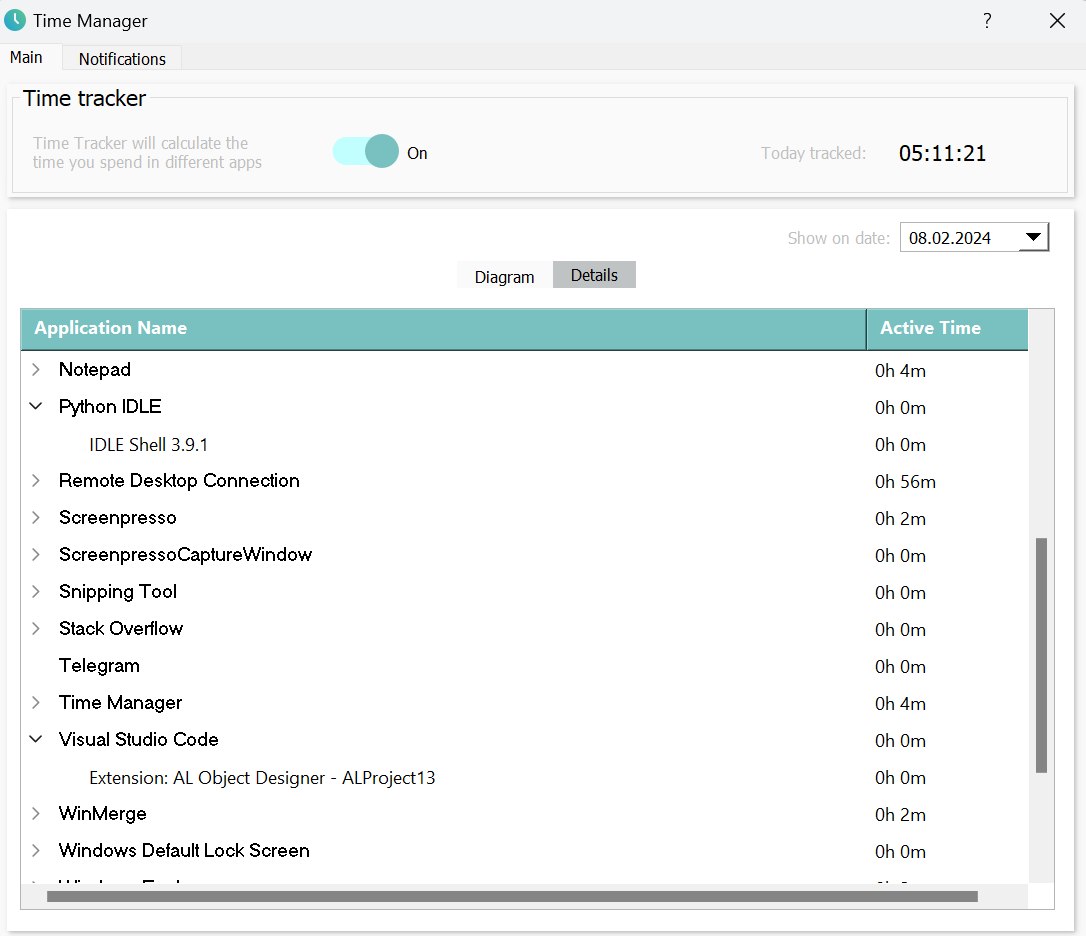The height and width of the screenshot is (936, 1086).
Task: Click the vertical scrollbar thumb
Action: [x=1041, y=655]
